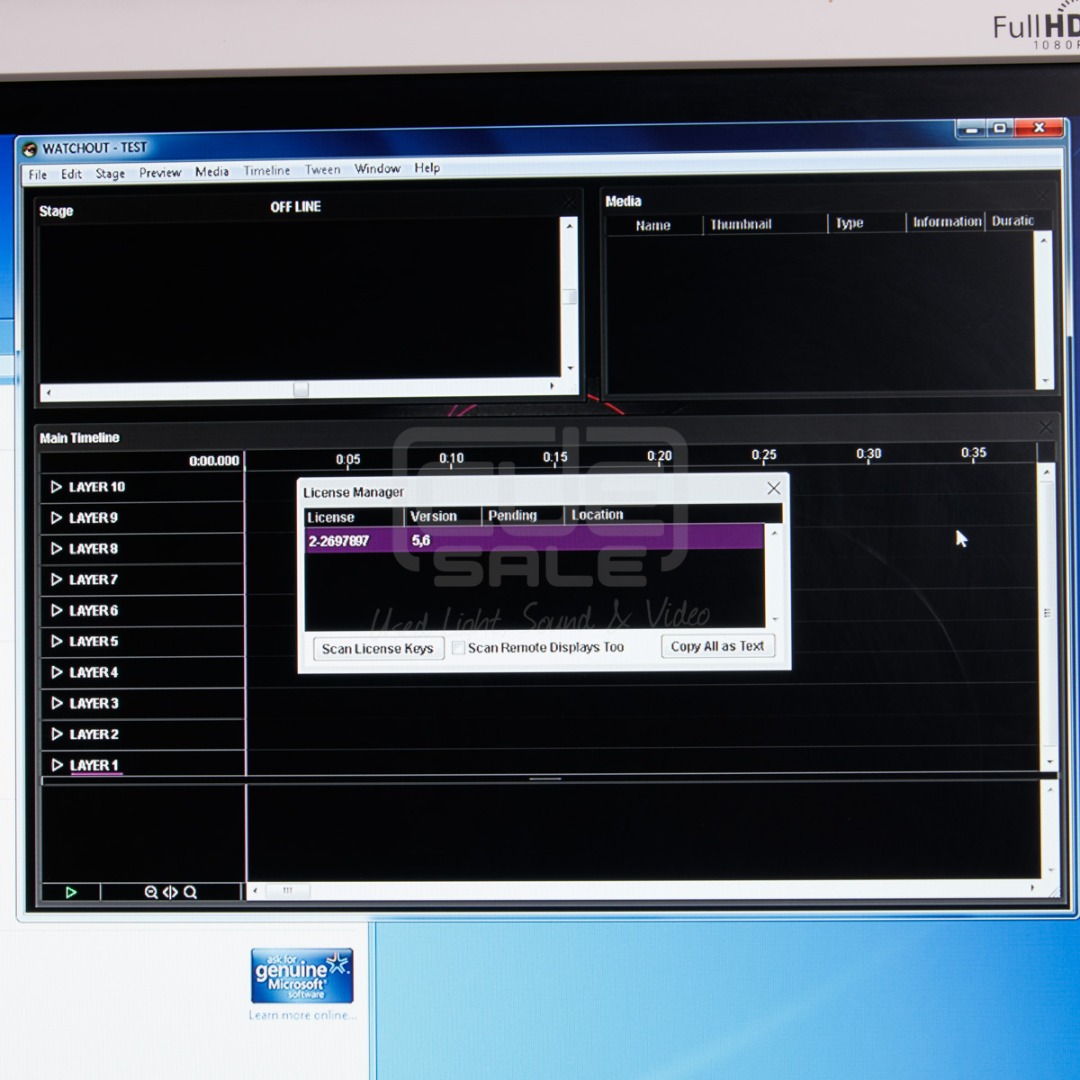Open the File menu

(x=37, y=175)
